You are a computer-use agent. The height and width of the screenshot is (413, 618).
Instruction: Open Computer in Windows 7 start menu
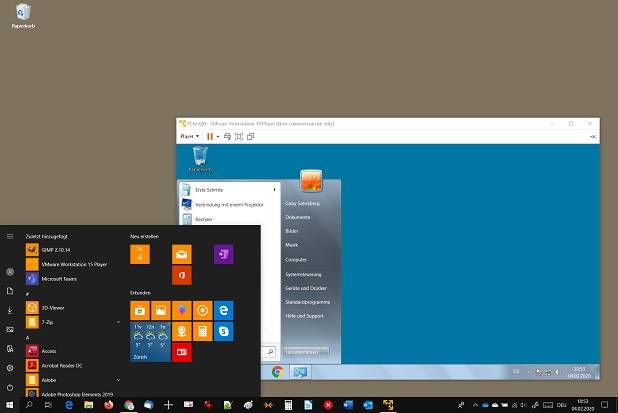296,260
